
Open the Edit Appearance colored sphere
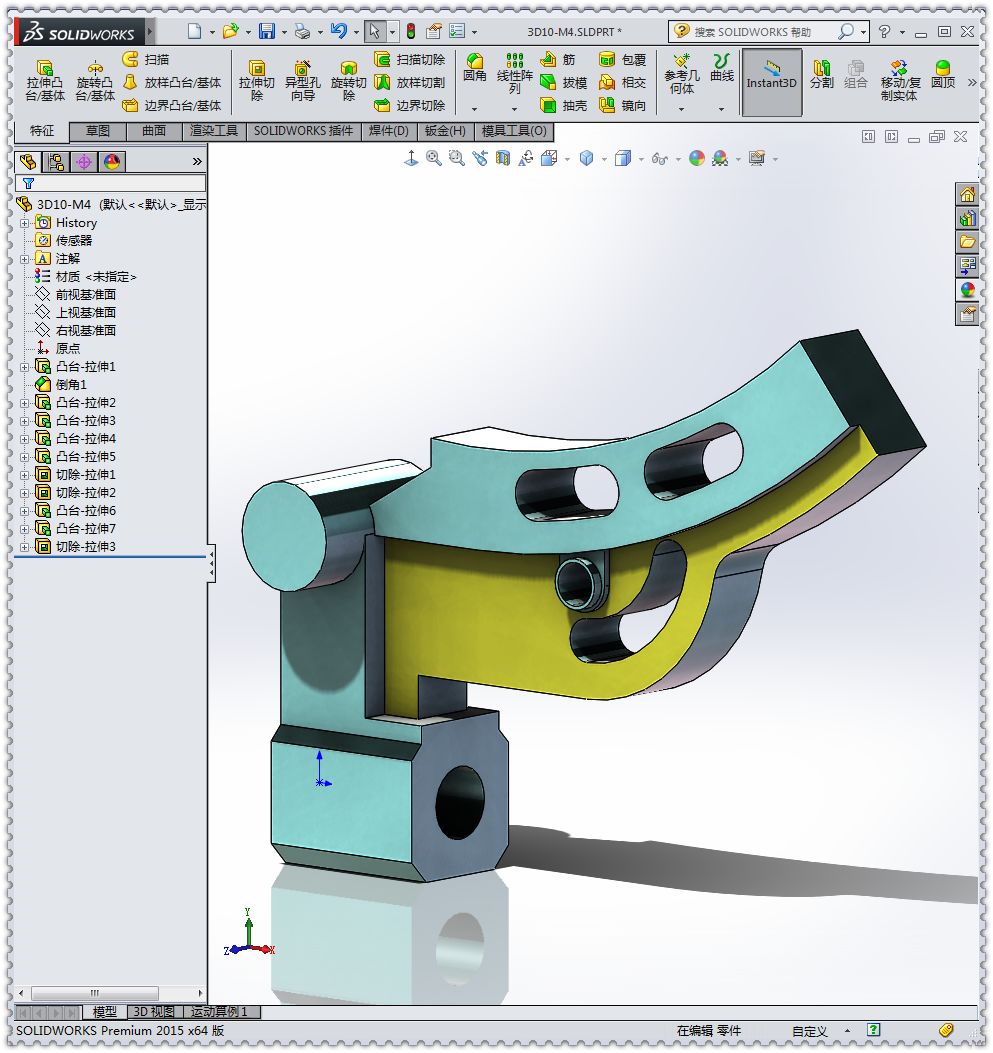click(x=696, y=158)
